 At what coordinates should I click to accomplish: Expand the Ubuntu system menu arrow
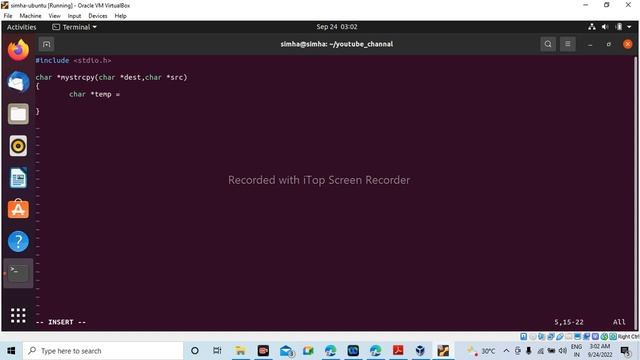pos(629,27)
